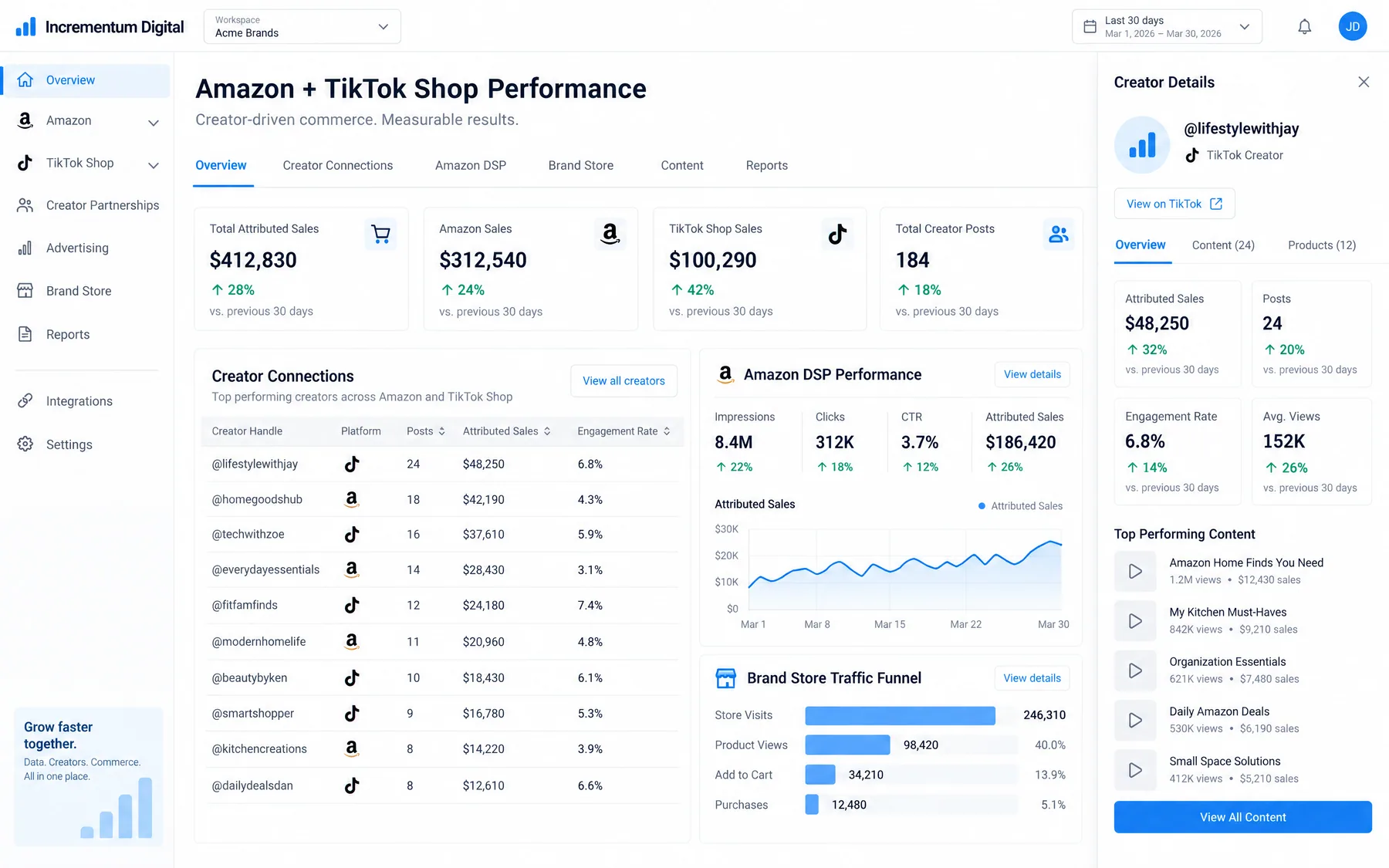This screenshot has width=1389, height=868.
Task: Click the notification bell icon
Action: 1304,27
